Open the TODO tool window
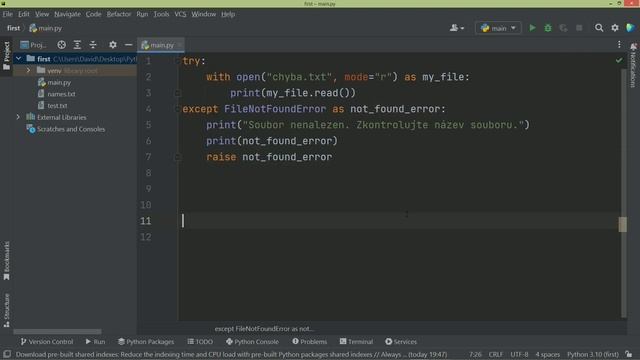This screenshot has width=640, height=360. 200,342
